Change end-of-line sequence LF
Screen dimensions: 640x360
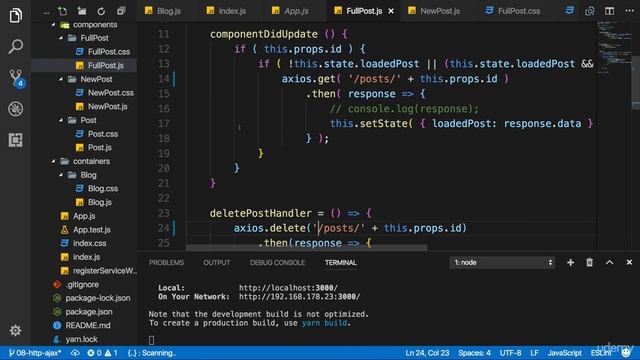[534, 353]
